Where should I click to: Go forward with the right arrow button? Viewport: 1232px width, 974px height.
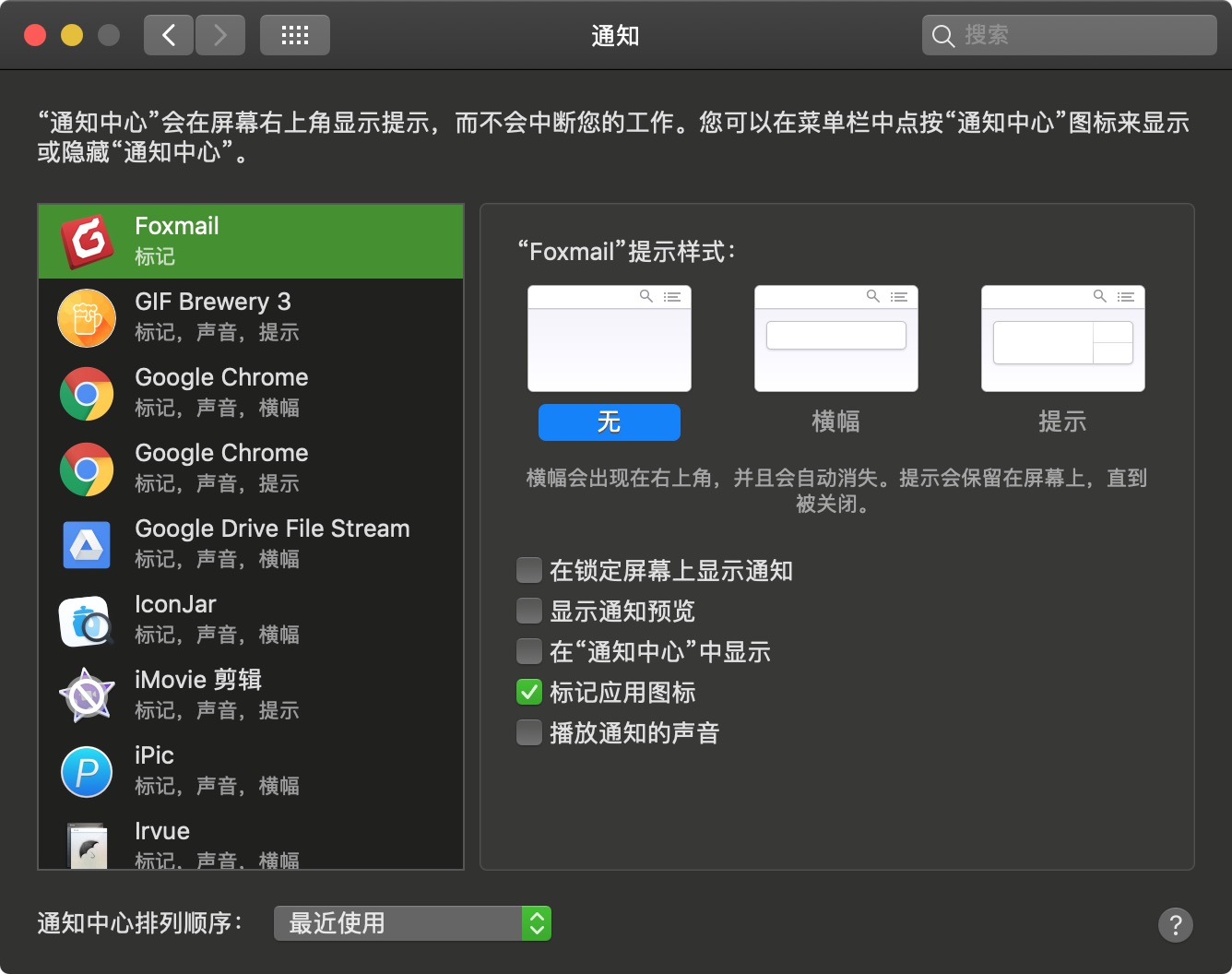tap(220, 35)
